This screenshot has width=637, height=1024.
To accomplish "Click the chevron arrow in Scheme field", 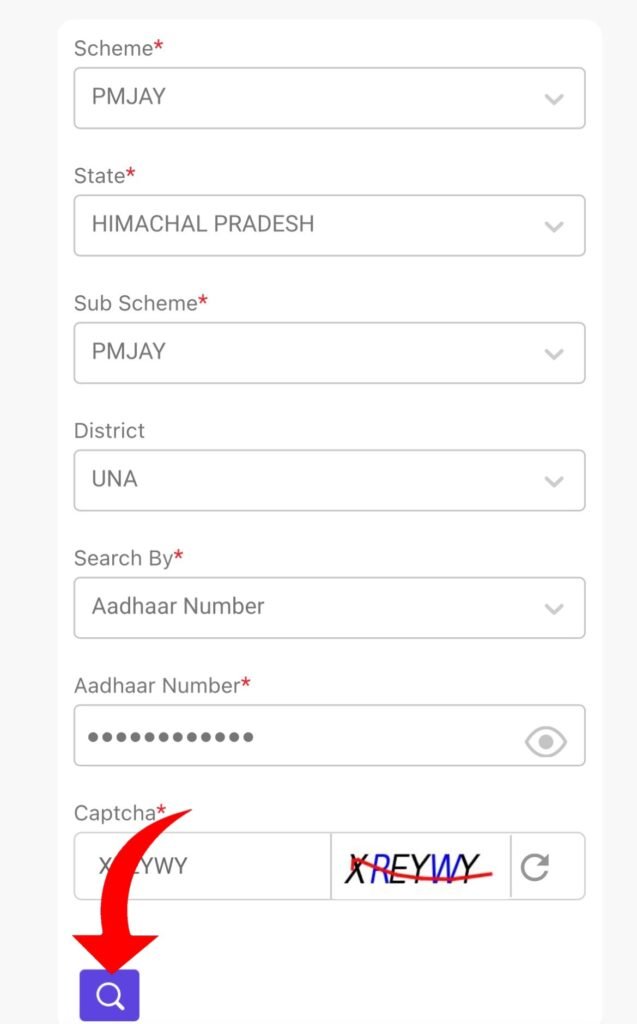I will pos(553,99).
